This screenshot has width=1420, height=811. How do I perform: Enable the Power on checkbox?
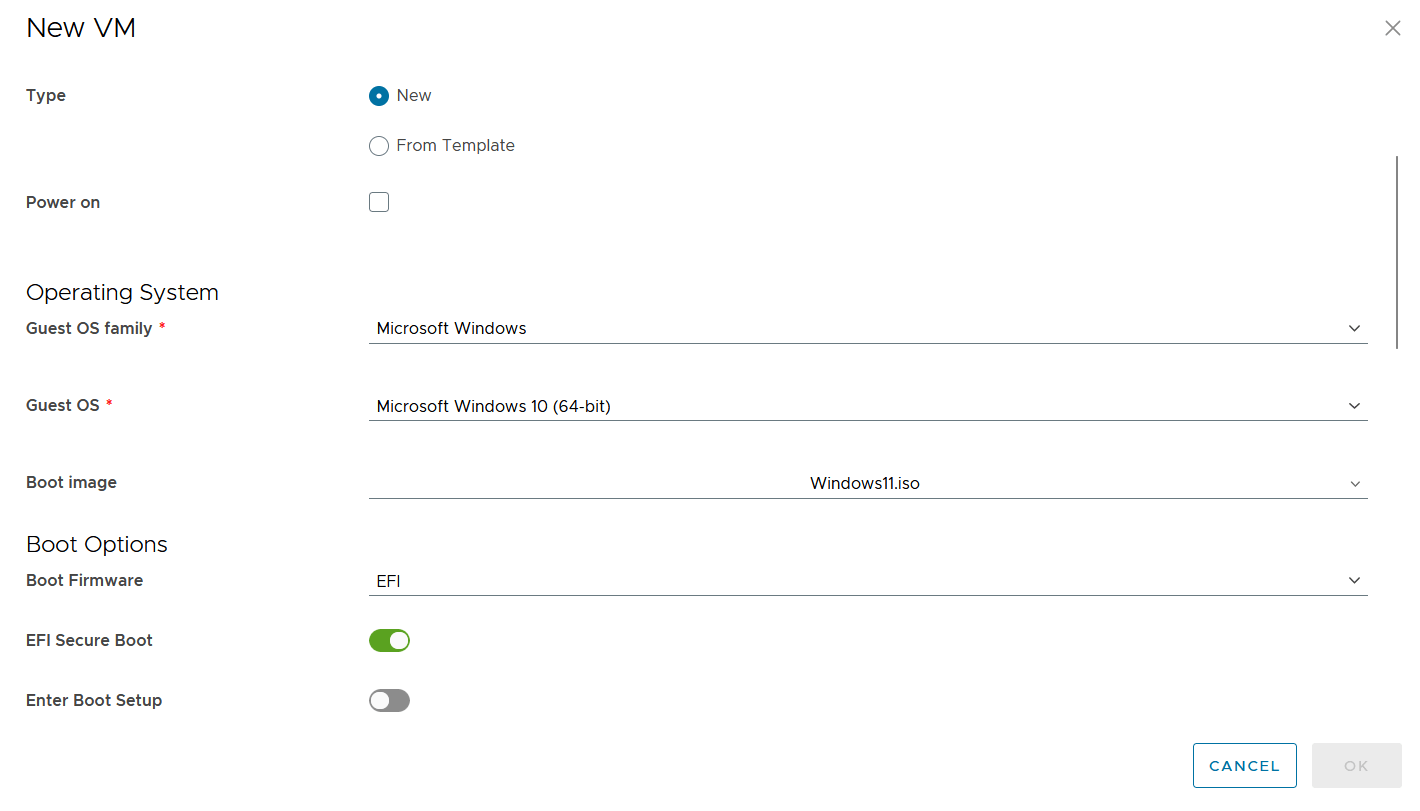(379, 203)
